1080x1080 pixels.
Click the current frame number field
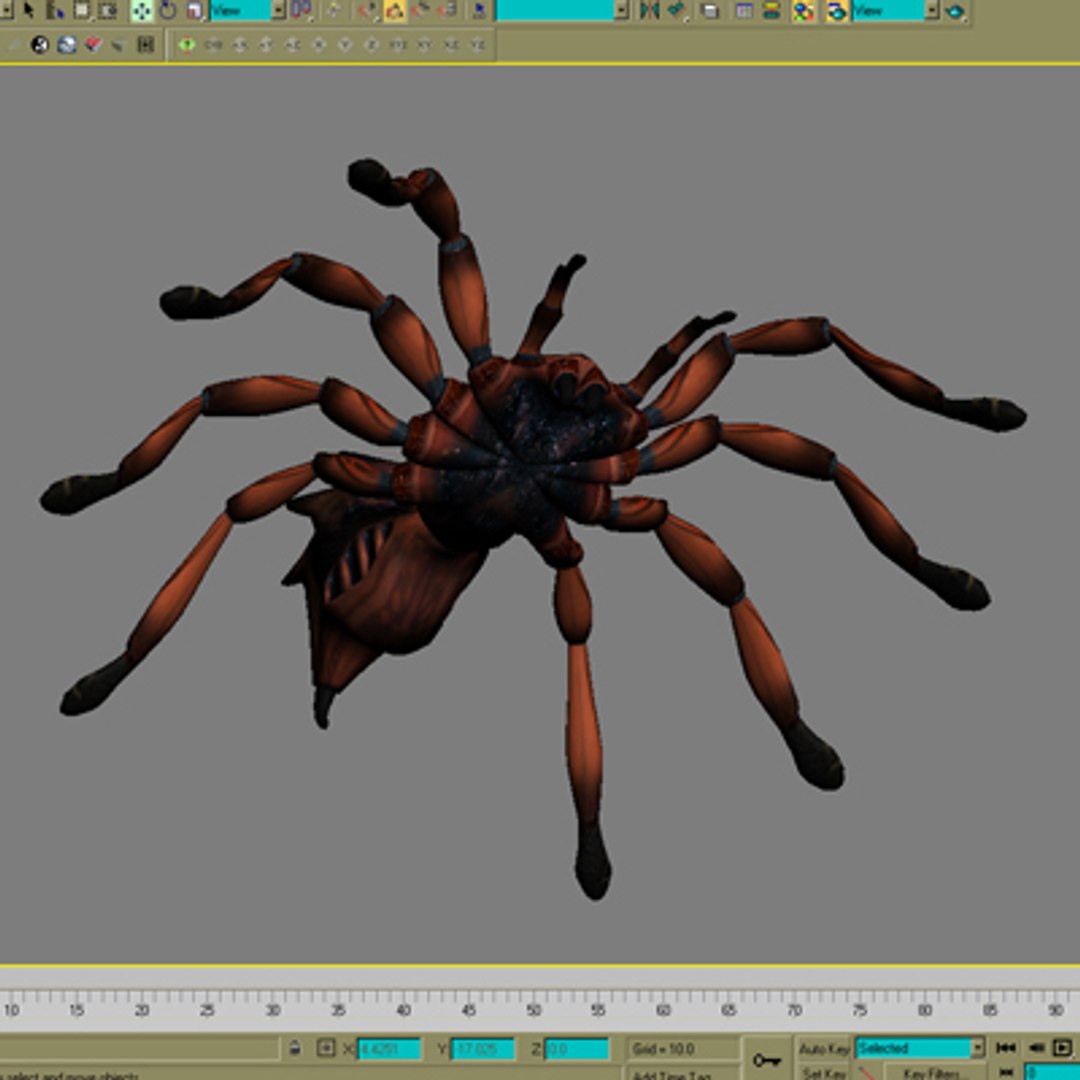pyautogui.click(x=1052, y=1073)
